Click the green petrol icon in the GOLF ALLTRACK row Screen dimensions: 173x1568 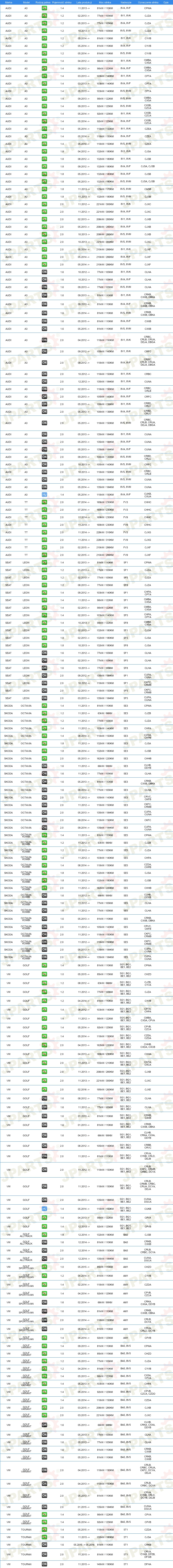pos(44,1235)
